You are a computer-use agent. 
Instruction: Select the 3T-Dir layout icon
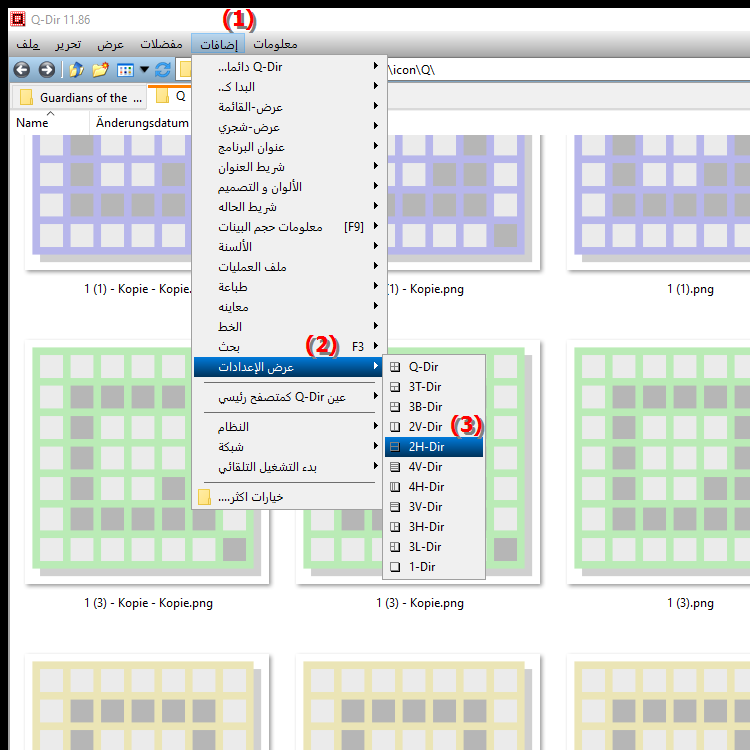coord(395,387)
